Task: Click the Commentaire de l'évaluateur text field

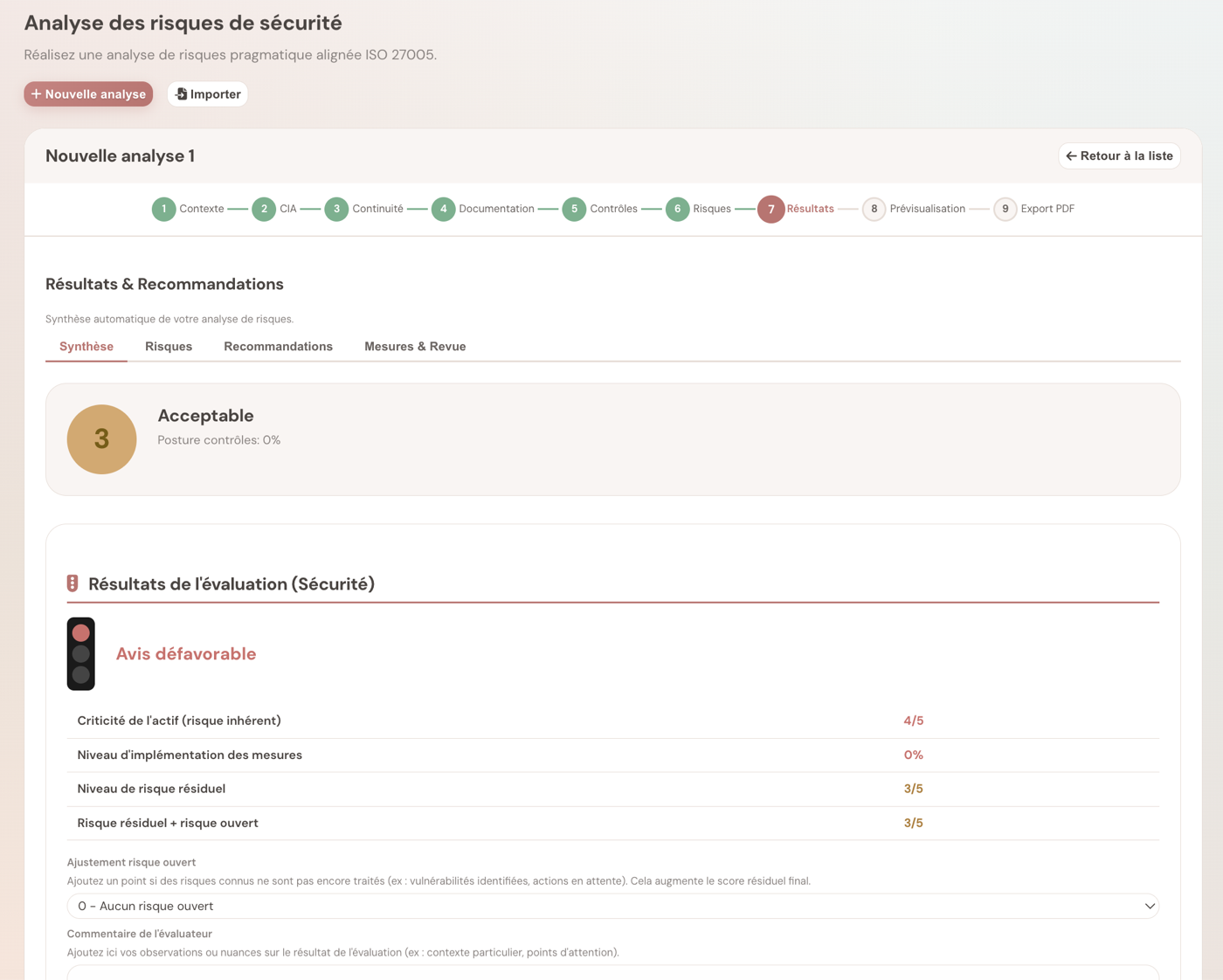Action: point(612,972)
